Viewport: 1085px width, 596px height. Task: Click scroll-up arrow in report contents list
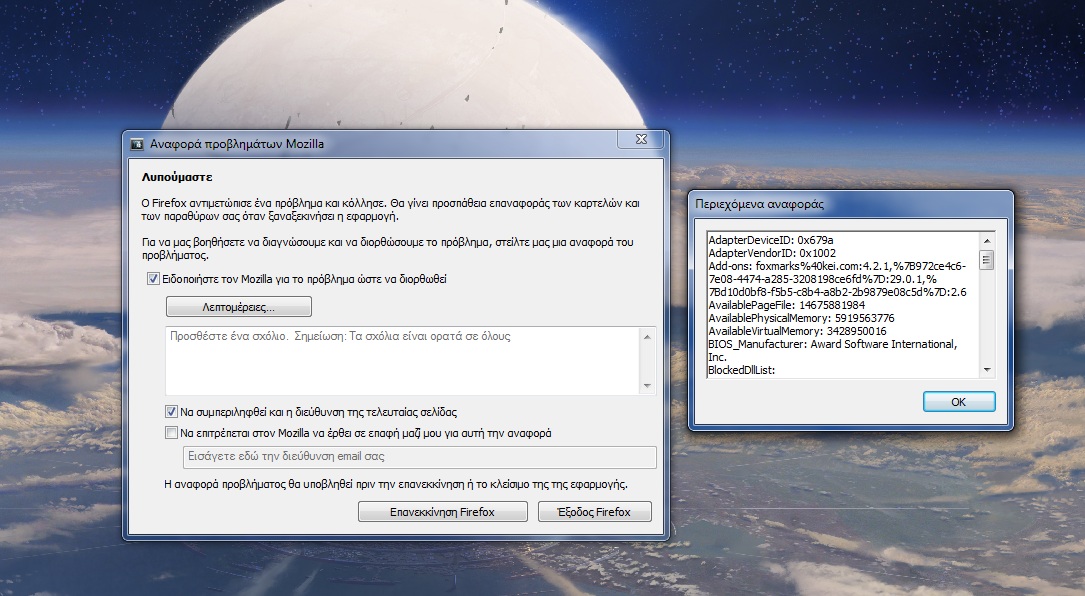click(987, 241)
